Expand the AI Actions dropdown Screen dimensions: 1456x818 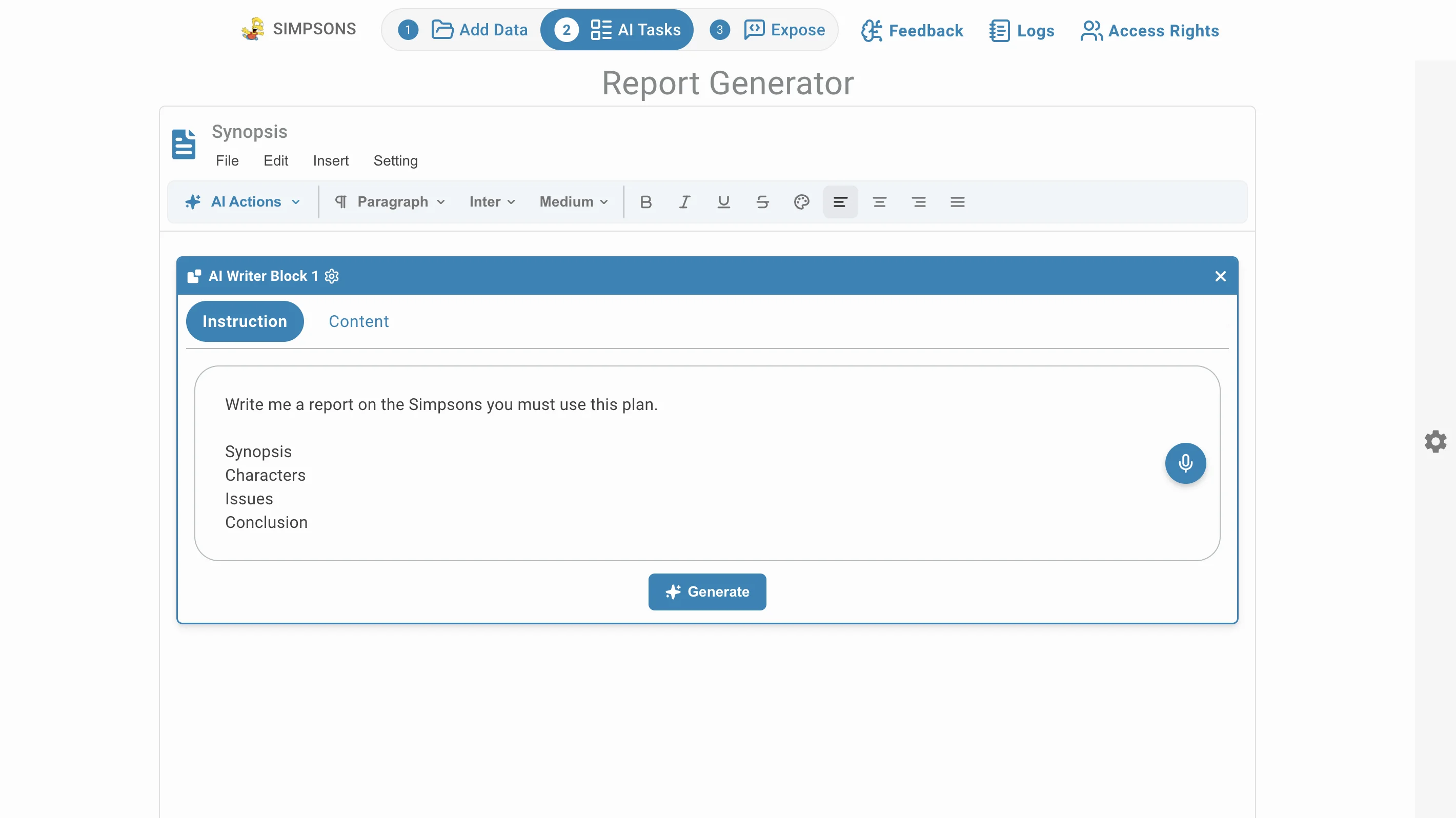243,202
